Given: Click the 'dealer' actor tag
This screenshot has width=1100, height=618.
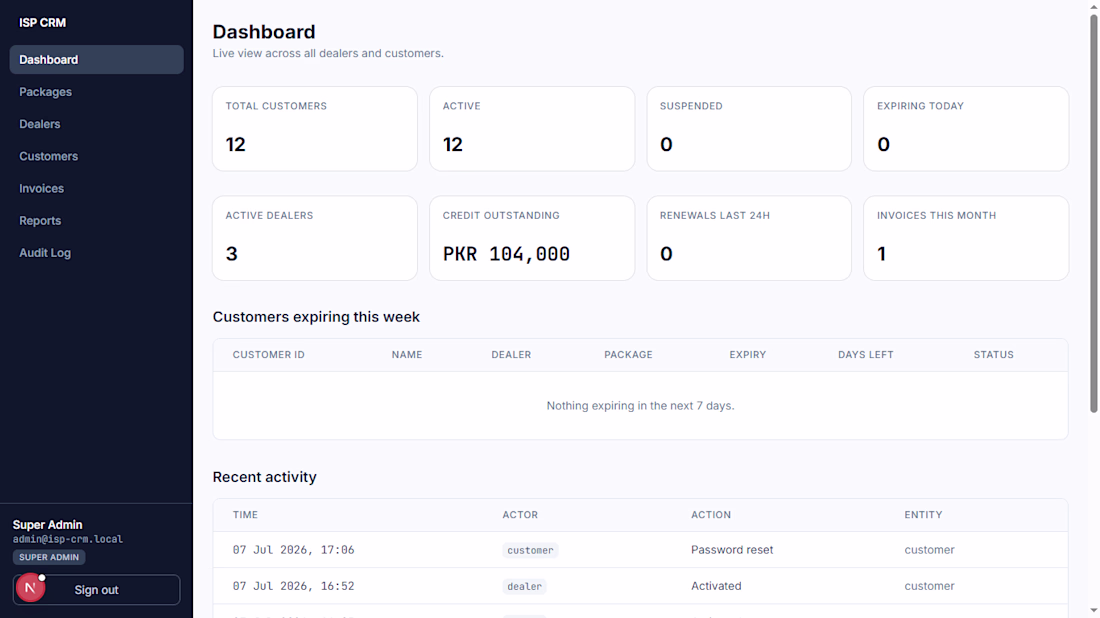Looking at the screenshot, I should [525, 586].
